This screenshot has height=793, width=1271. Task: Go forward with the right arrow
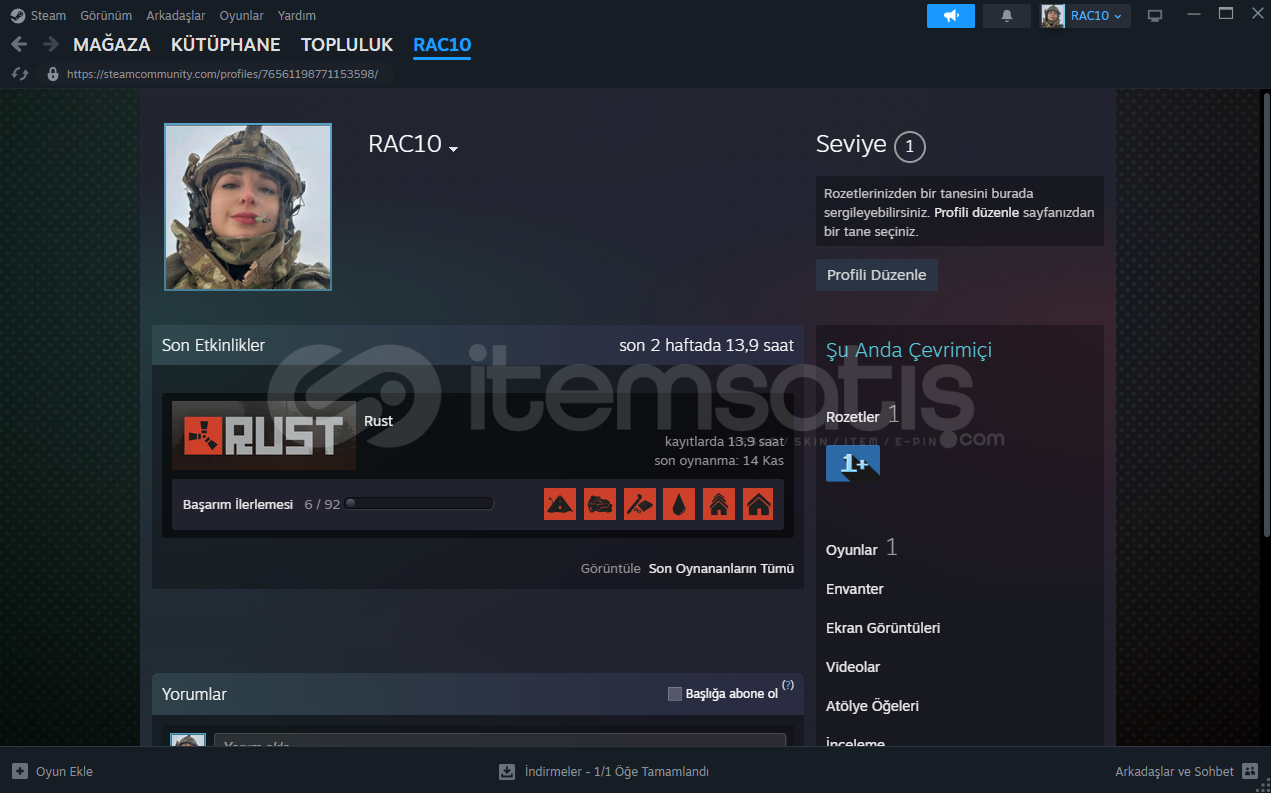coord(50,44)
